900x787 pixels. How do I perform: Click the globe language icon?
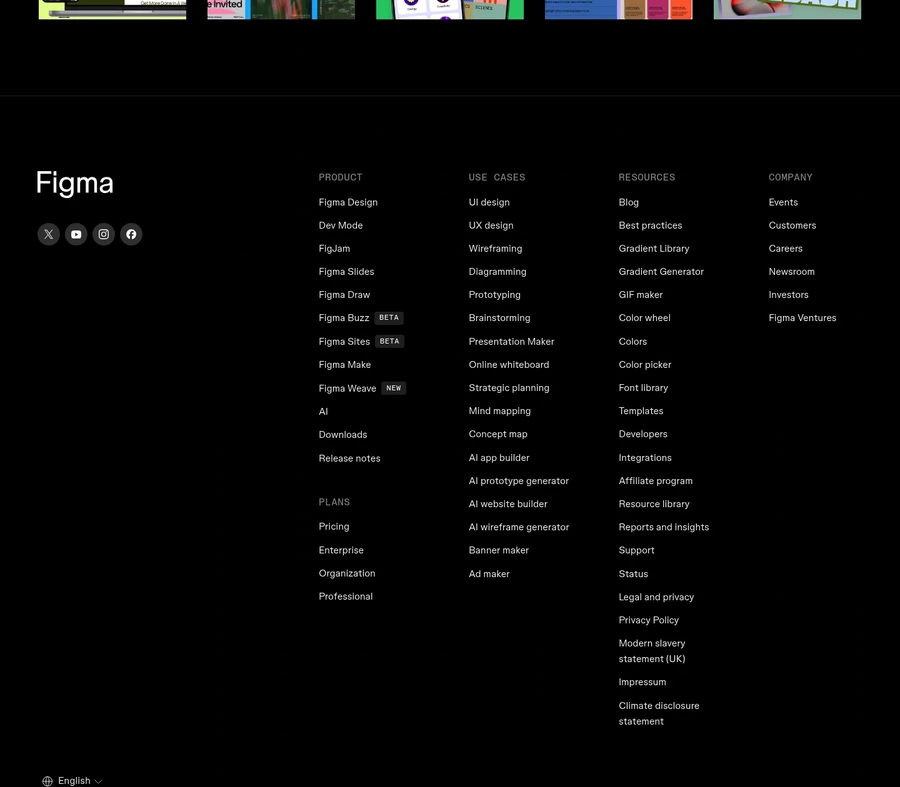[48, 781]
